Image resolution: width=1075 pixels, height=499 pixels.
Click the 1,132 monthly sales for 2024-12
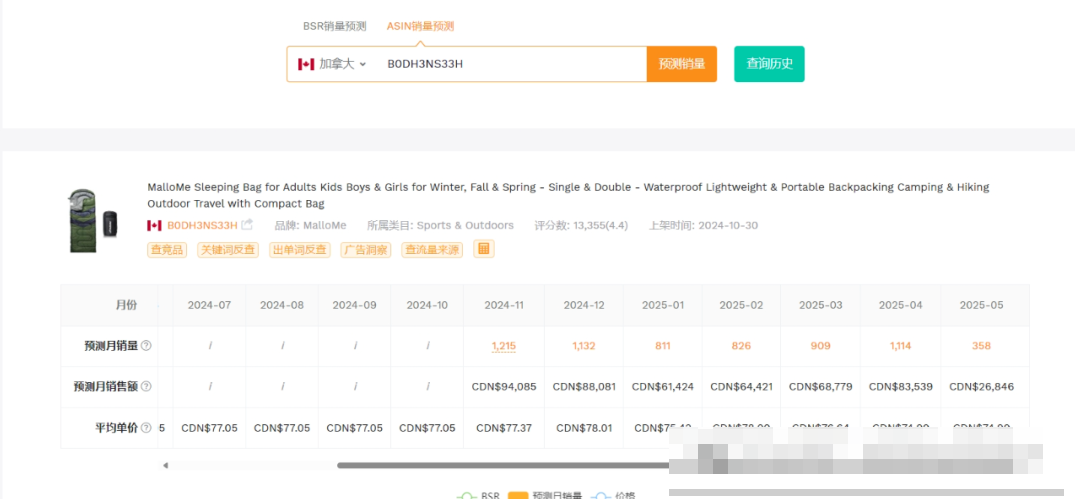click(584, 346)
